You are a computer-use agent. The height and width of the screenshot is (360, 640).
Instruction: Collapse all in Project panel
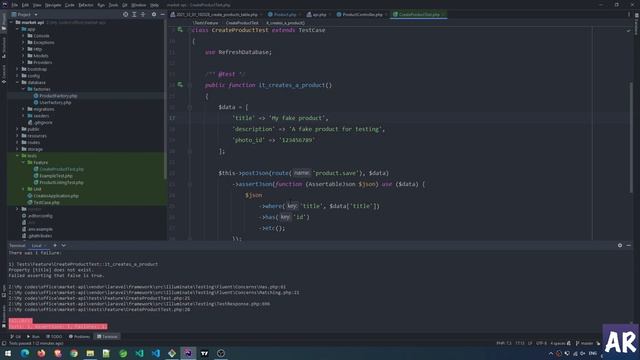(143, 14)
